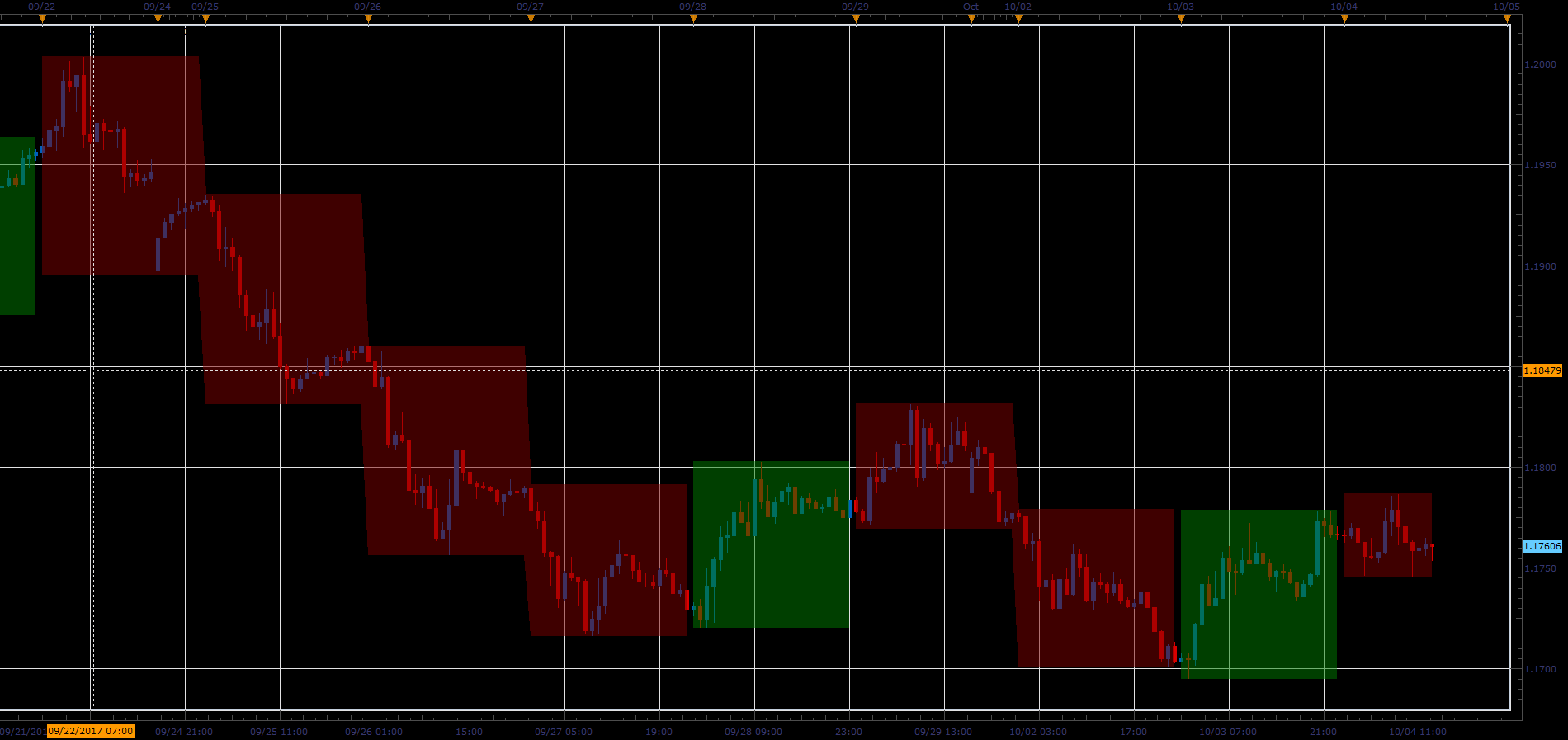Click the orange marker under Oct
The image size is (1568, 740).
click(971, 19)
